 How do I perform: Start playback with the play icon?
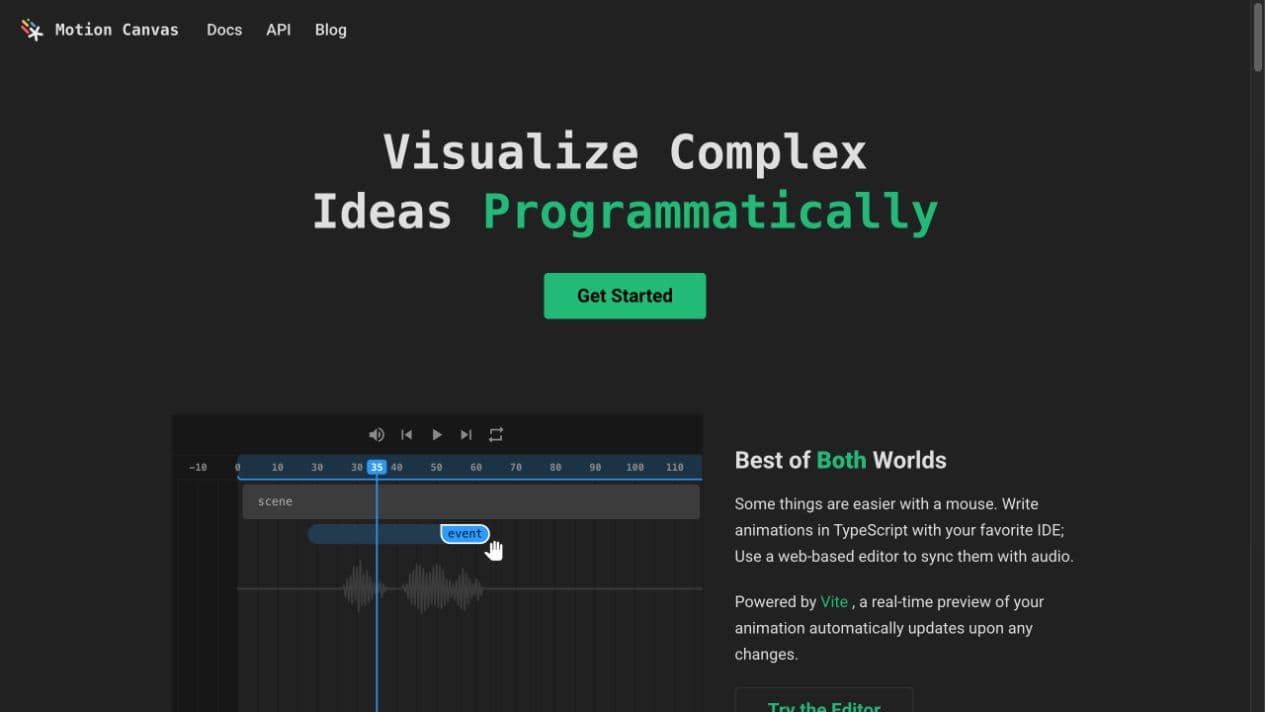[x=436, y=434]
